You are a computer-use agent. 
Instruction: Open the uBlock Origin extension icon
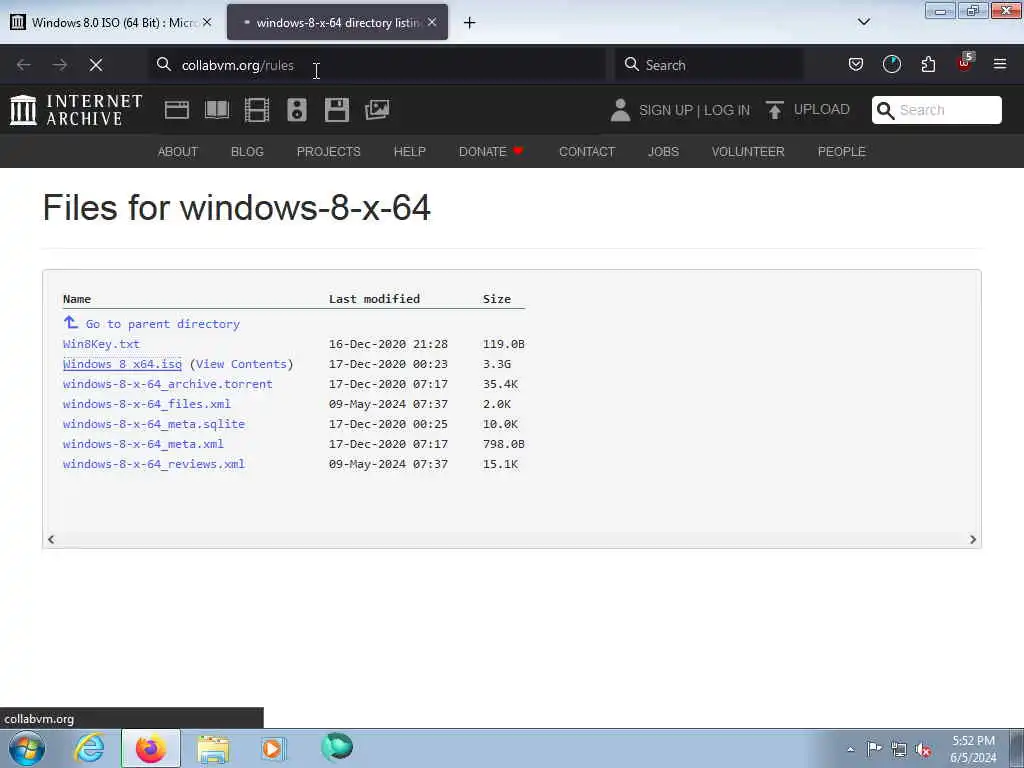(x=965, y=63)
